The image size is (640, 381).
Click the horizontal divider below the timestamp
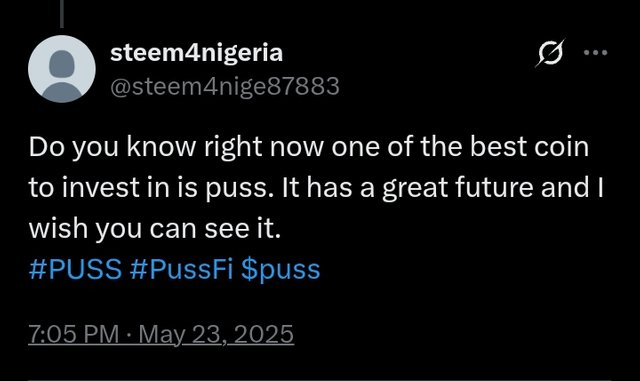(320, 380)
